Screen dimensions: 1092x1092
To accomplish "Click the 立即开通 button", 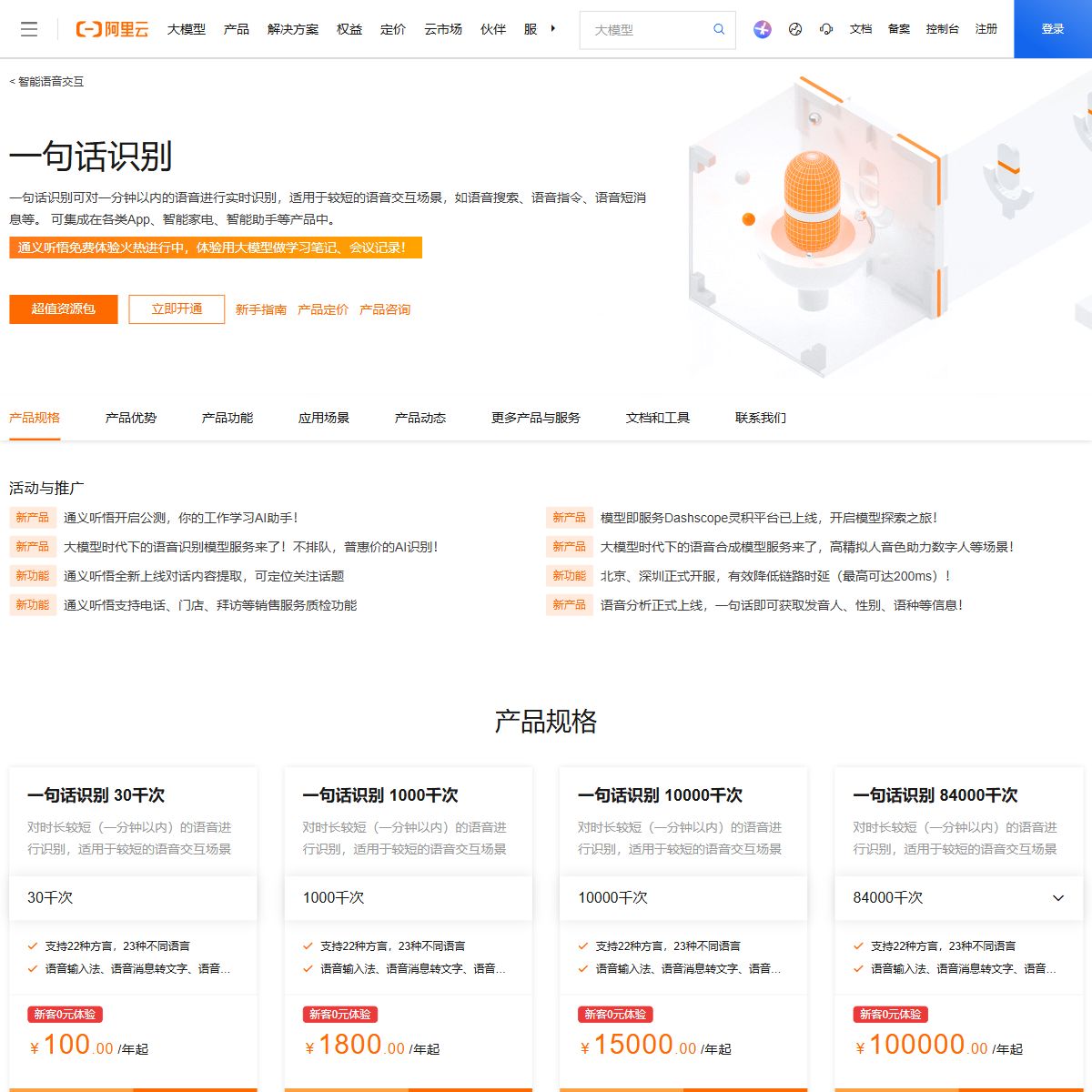I will pos(177,309).
